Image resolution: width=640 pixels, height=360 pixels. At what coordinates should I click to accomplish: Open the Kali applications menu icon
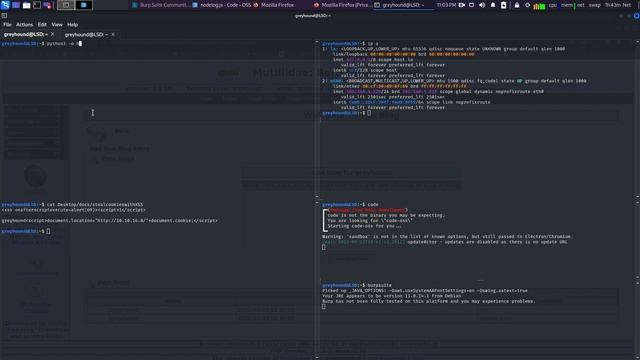point(5,5)
